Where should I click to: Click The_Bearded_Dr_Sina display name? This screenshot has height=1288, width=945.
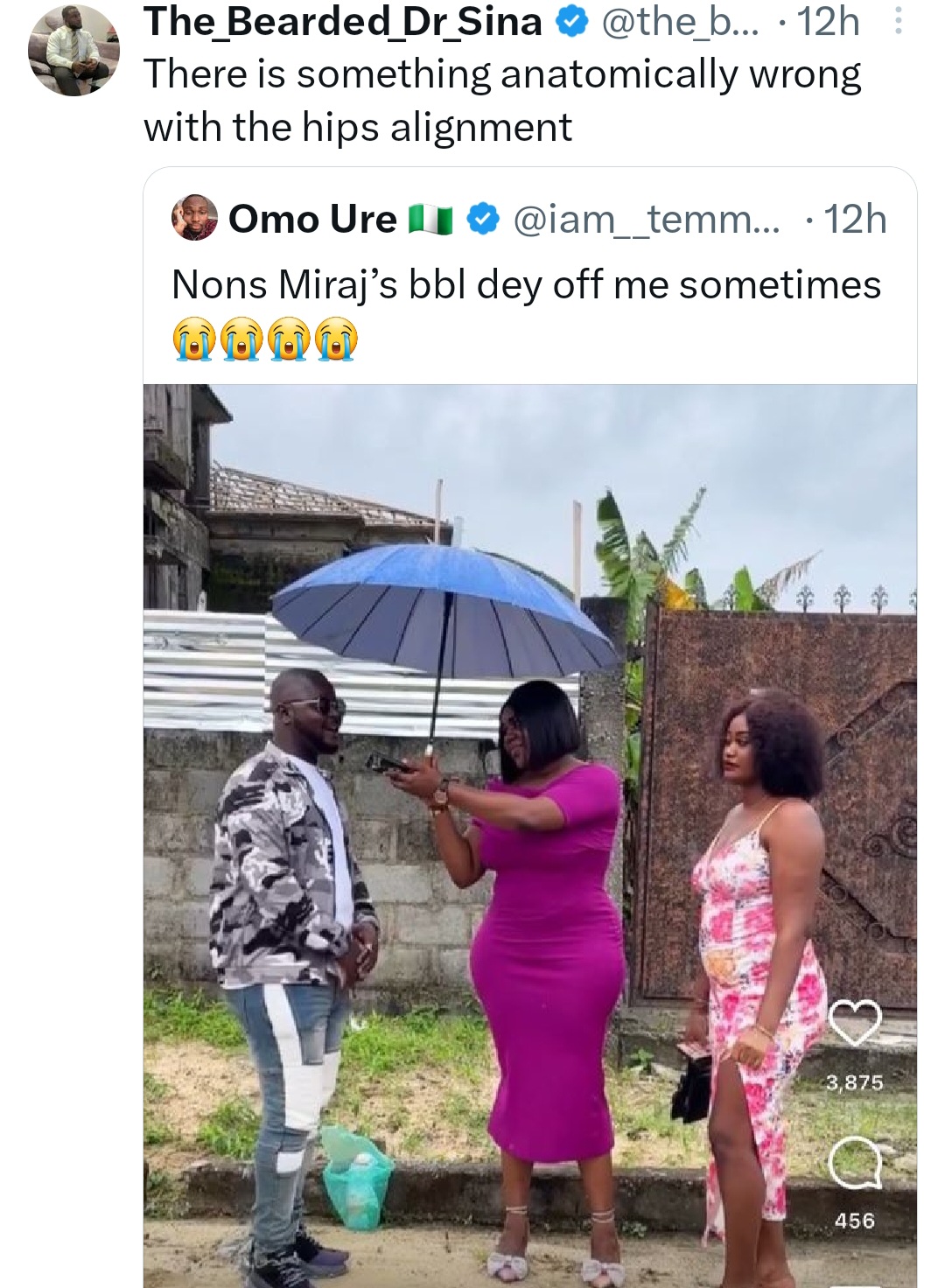(x=342, y=22)
